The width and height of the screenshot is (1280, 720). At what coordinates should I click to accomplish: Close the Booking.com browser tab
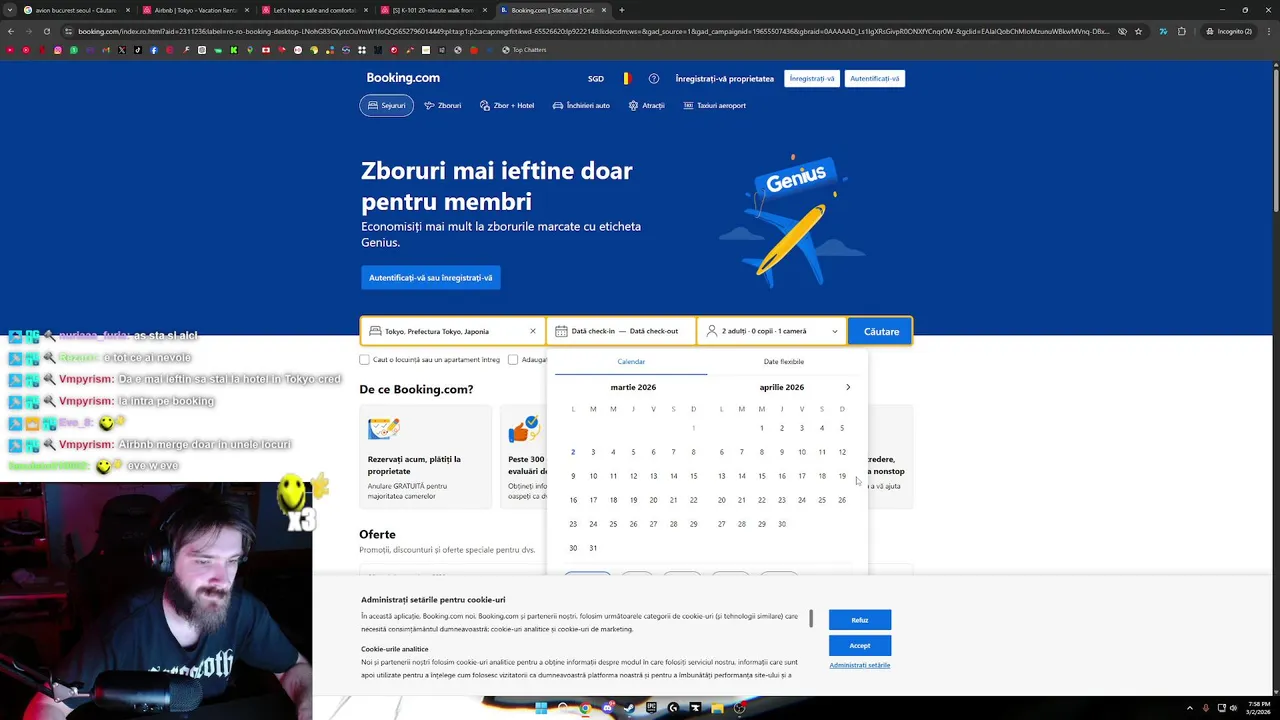tap(604, 10)
